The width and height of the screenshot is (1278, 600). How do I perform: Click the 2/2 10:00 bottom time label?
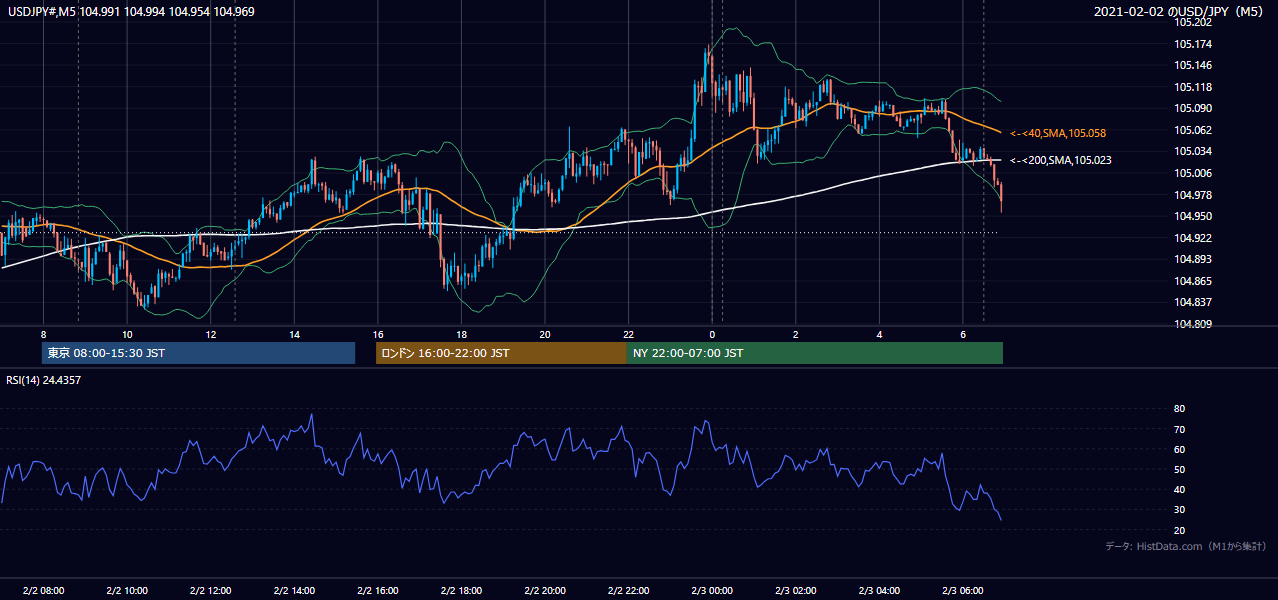pos(127,591)
